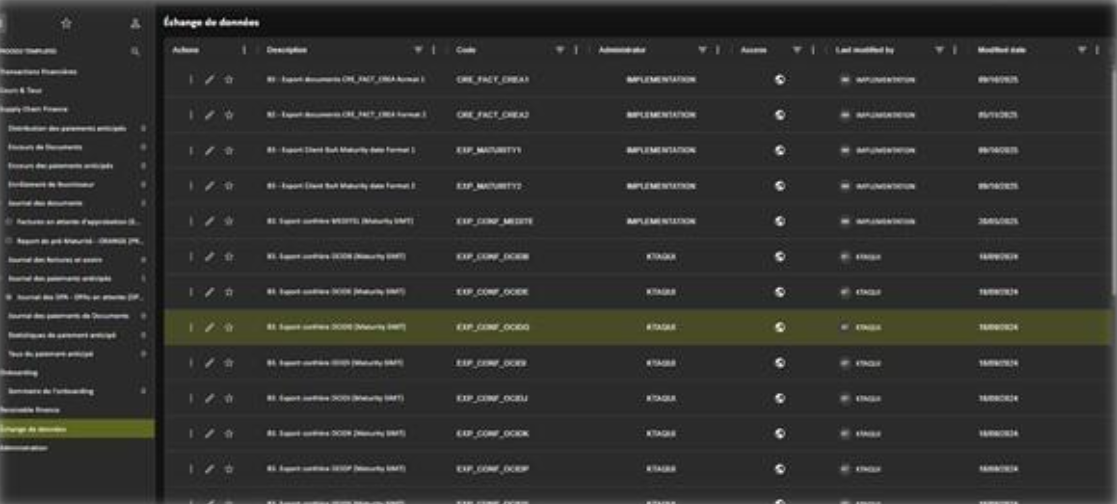Edit the CRE_FACT_CREA2 row with pencil
Image resolution: width=1117 pixels, height=504 pixels.
coord(209,115)
